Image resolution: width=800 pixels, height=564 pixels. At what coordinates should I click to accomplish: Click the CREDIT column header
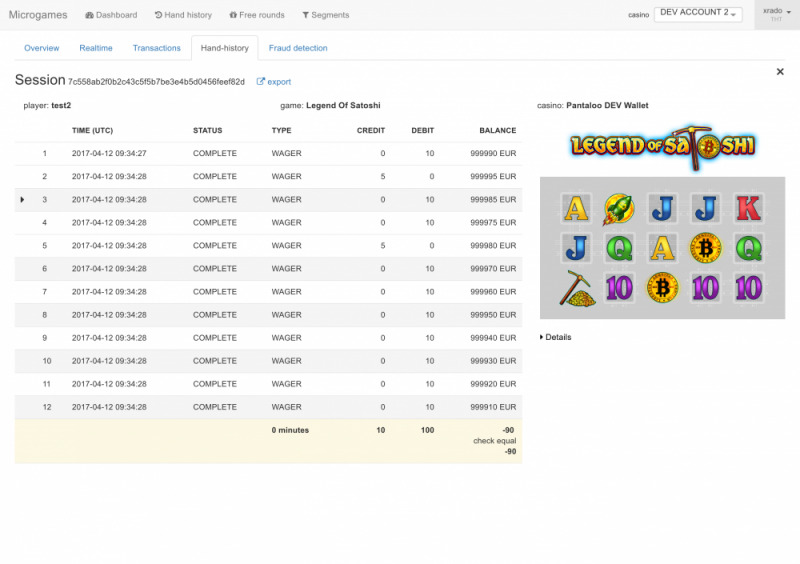pyautogui.click(x=370, y=130)
